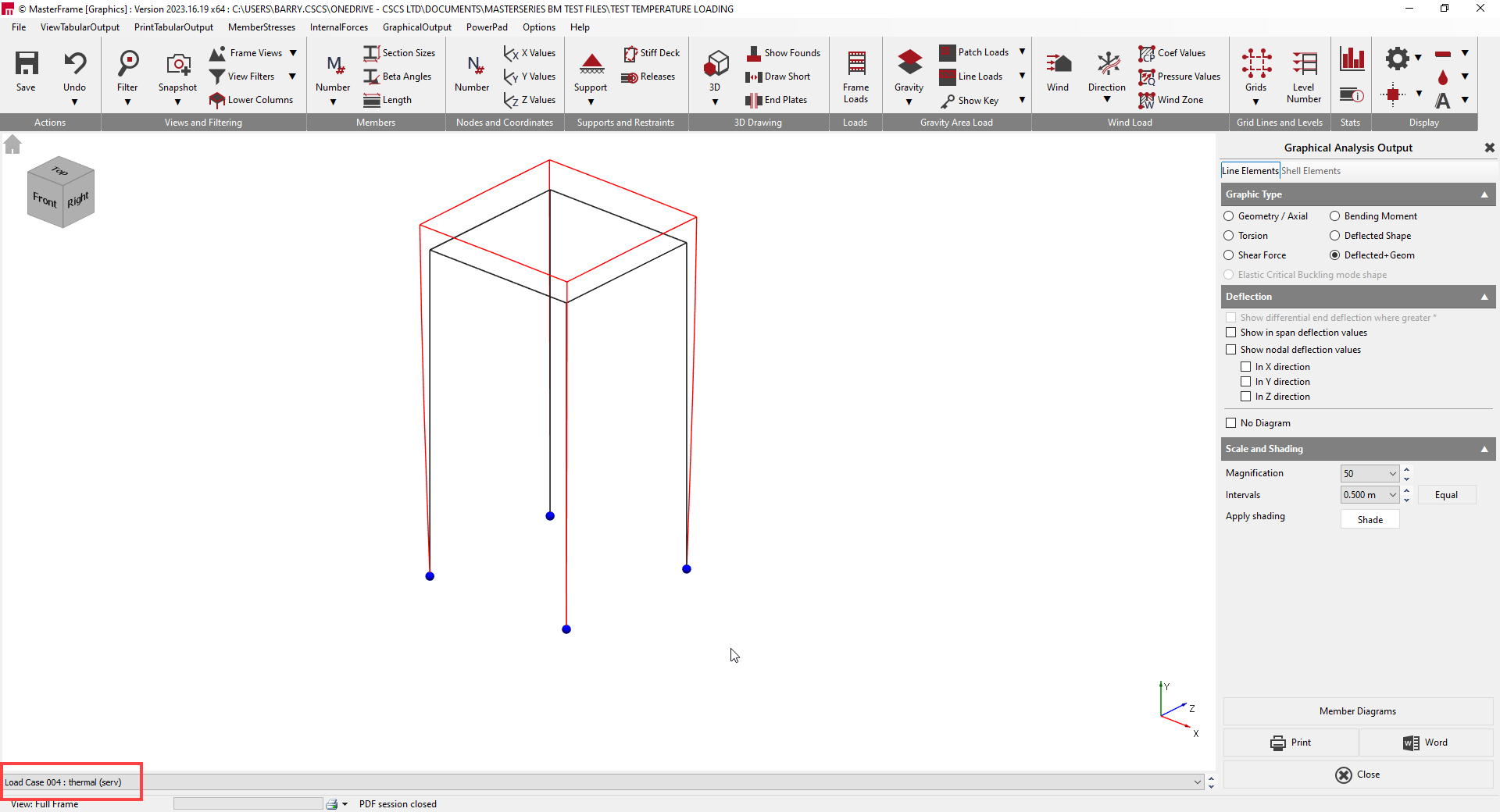Viewport: 1500px width, 812px height.
Task: Open the GraphicalOutput menu
Action: 417,27
